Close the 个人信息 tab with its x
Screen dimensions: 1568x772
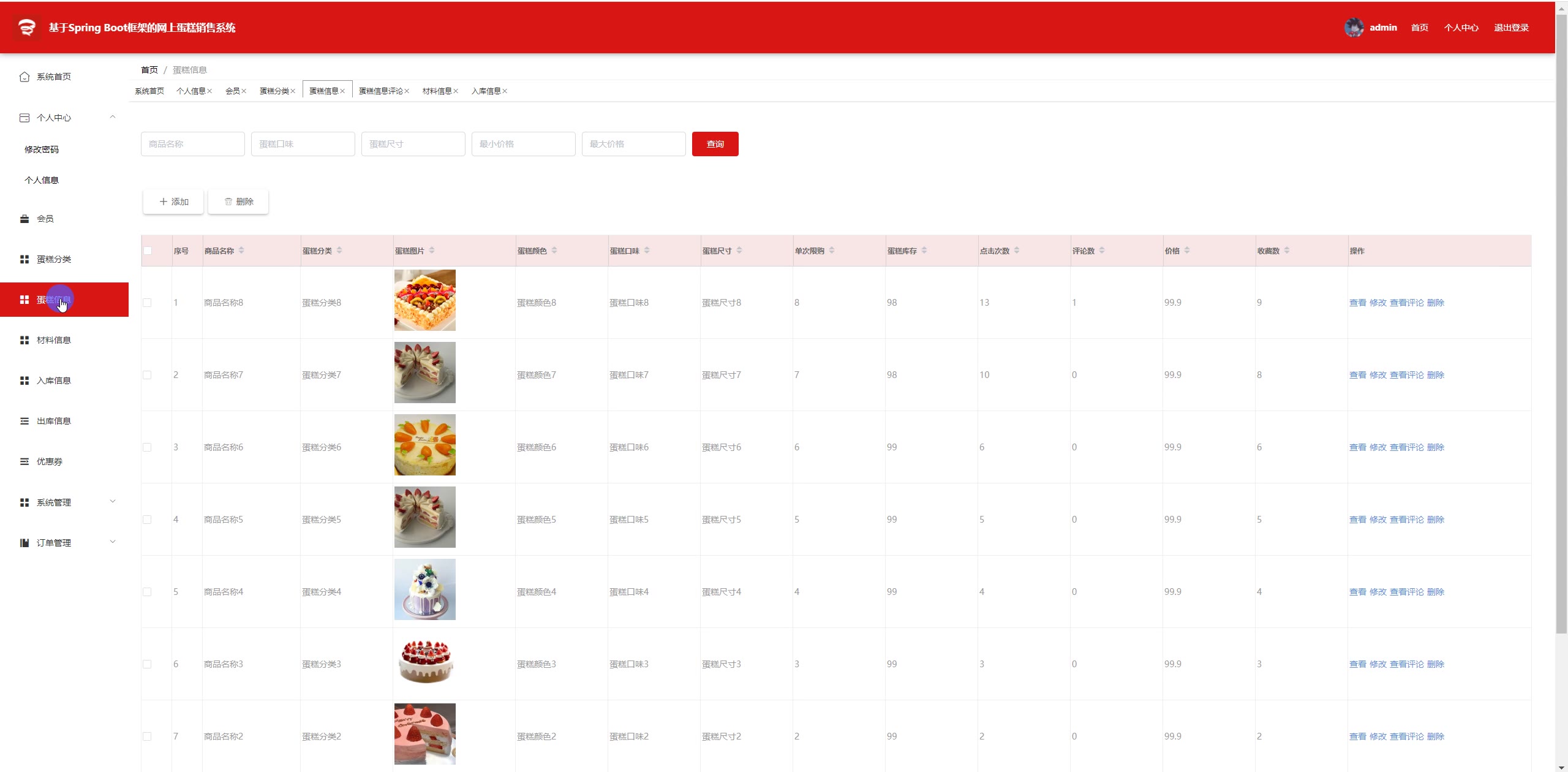[209, 91]
